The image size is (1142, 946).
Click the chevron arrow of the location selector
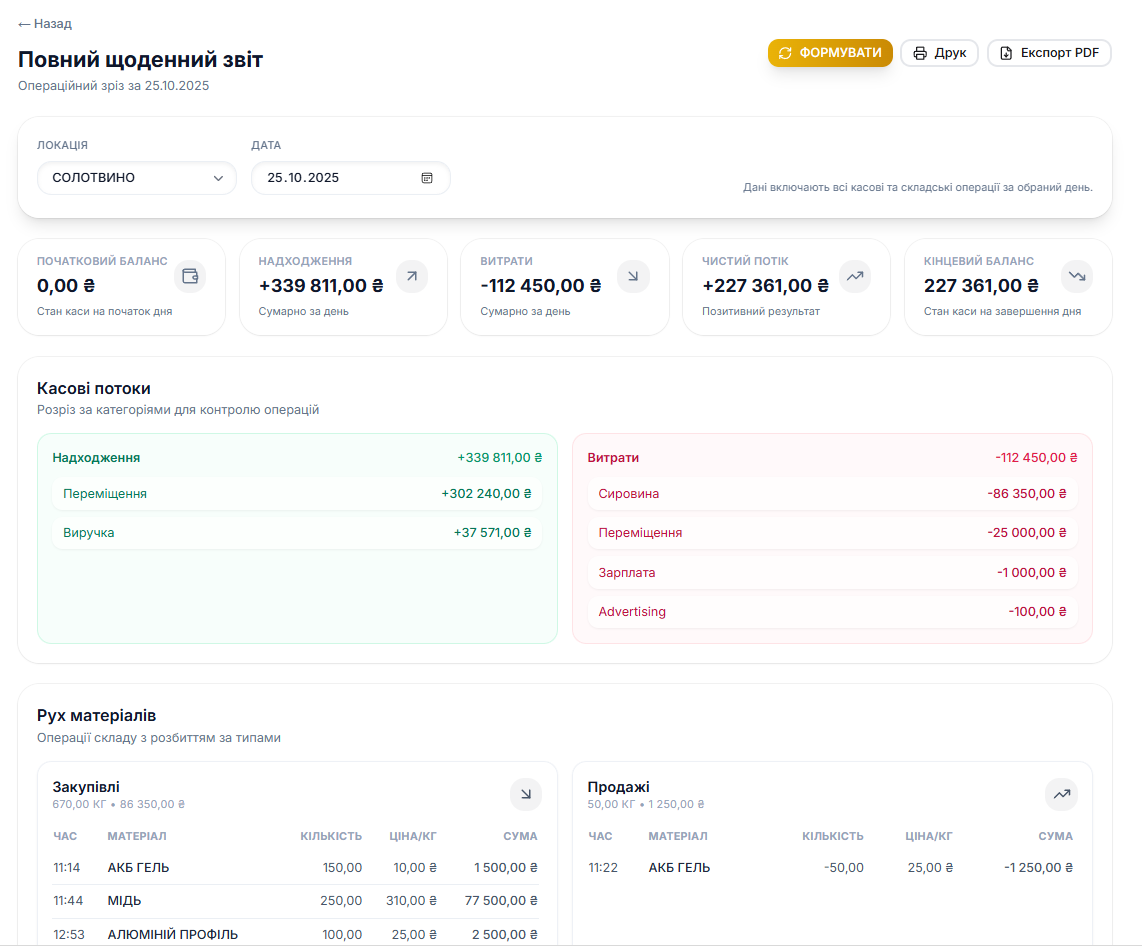coord(218,178)
